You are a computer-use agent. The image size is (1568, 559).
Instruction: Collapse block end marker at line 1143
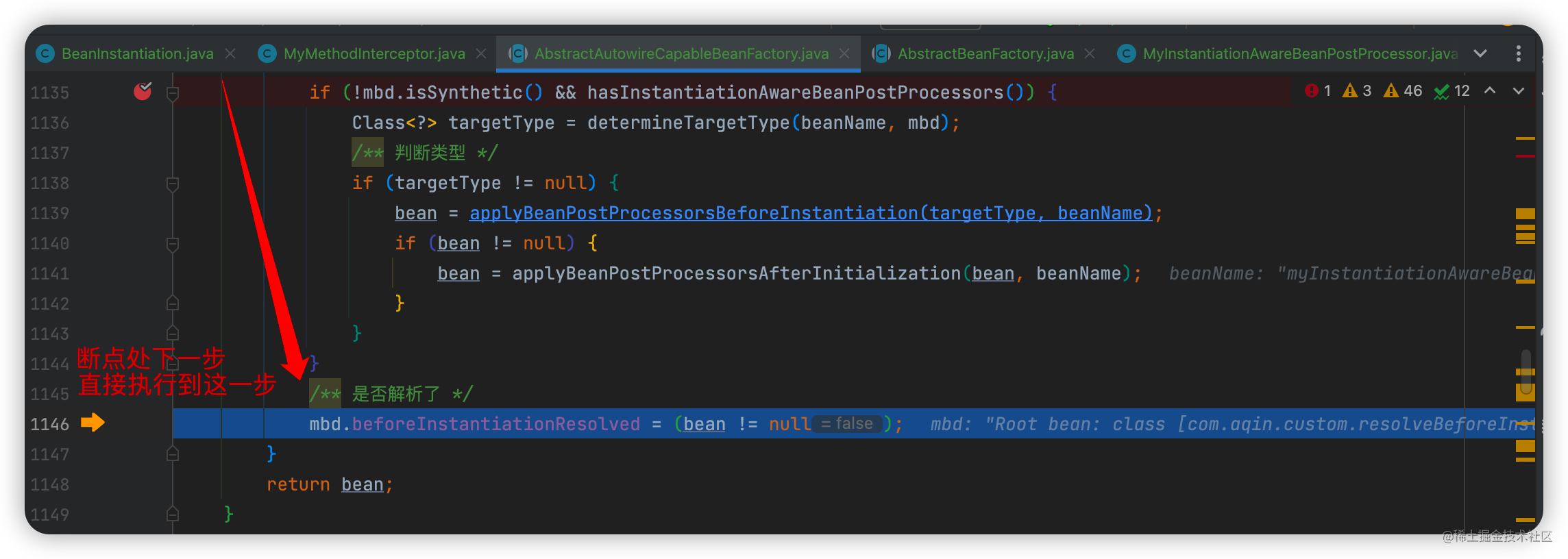pyautogui.click(x=173, y=333)
